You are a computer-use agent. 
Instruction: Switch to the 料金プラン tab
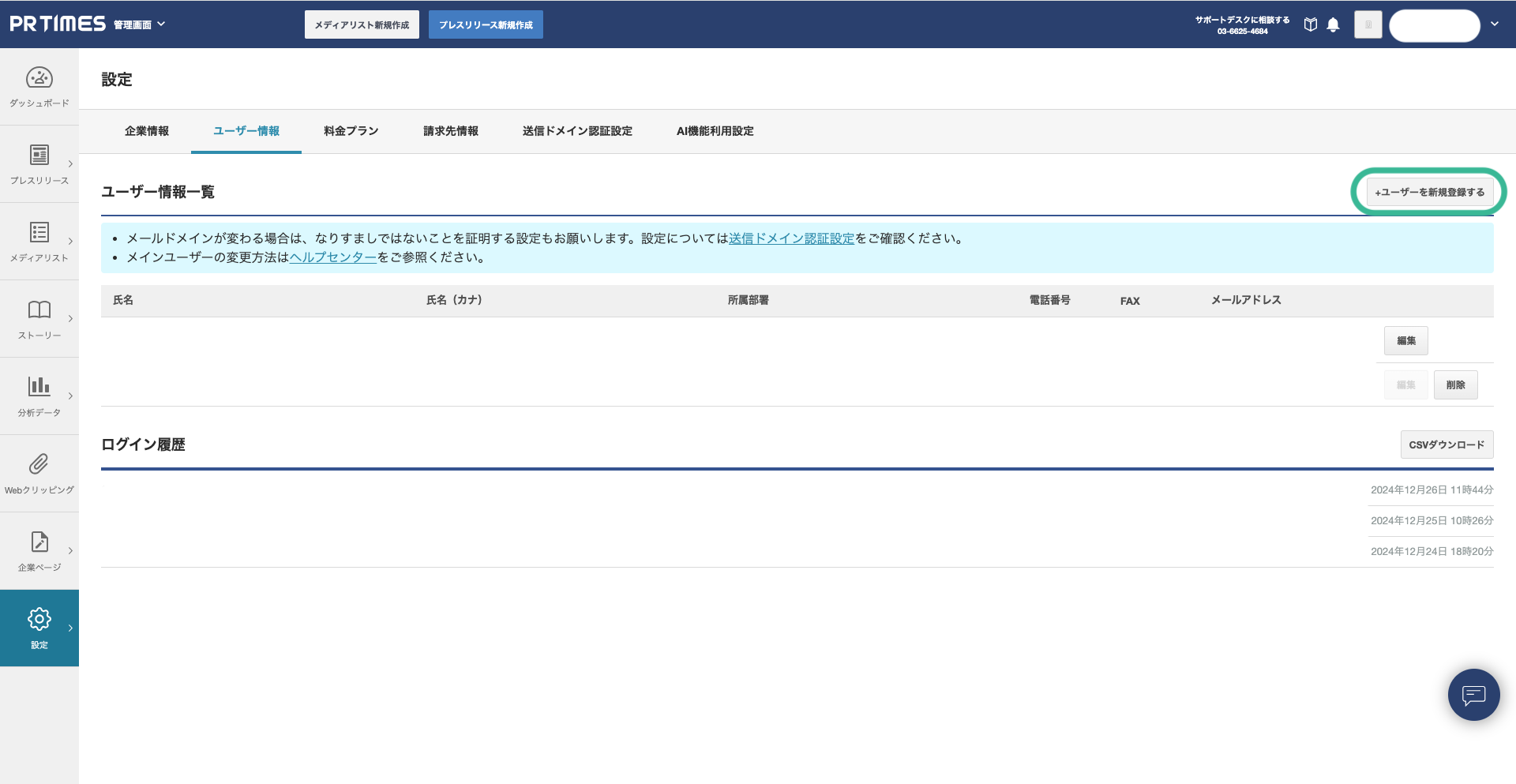[x=351, y=131]
